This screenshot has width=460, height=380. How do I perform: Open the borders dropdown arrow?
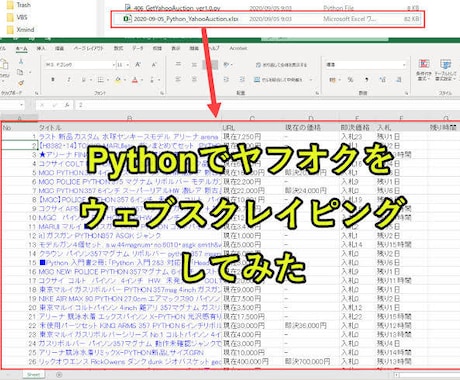click(x=108, y=80)
